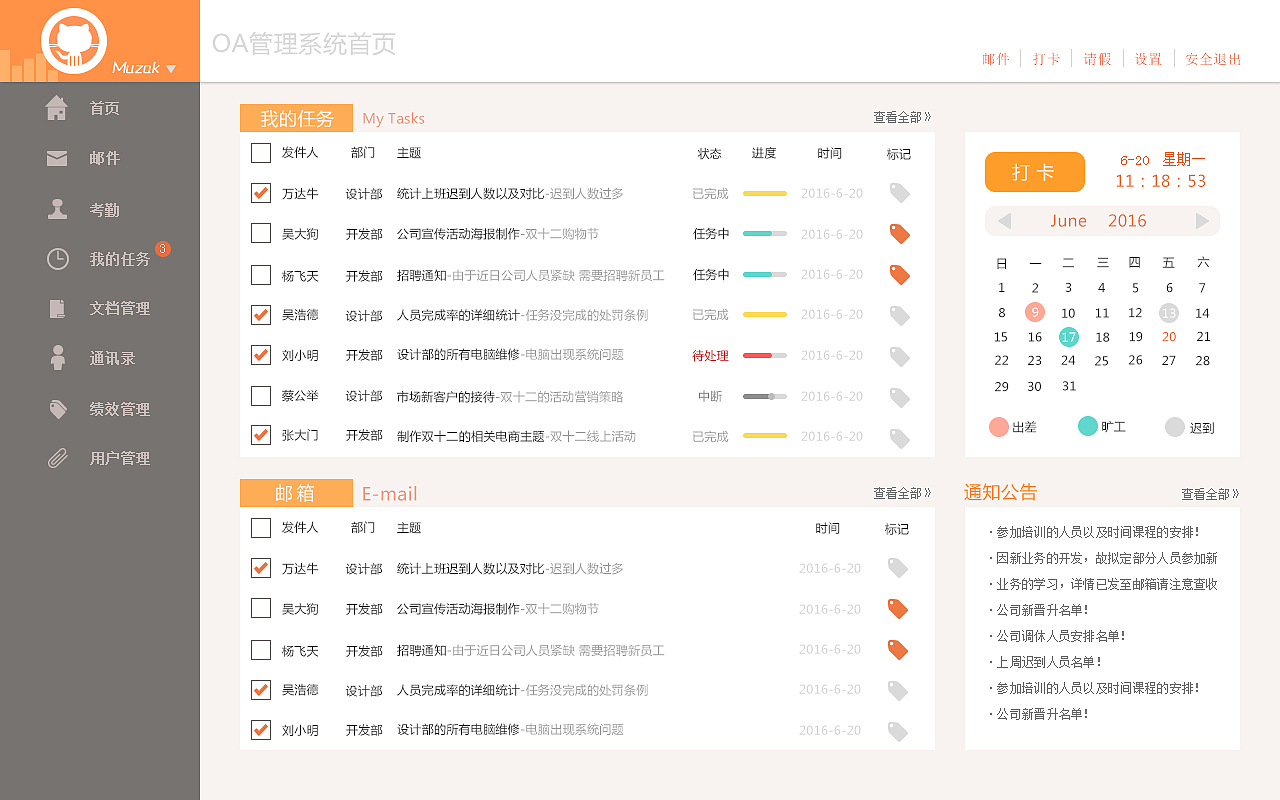Screen dimensions: 1280x800
Task: Check 杨飞天 task checkbox
Action: [x=261, y=274]
